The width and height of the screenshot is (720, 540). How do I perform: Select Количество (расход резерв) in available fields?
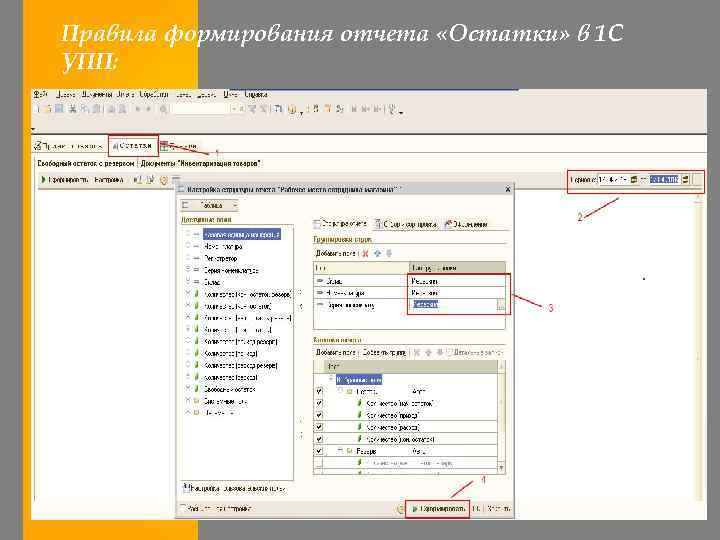point(241,366)
